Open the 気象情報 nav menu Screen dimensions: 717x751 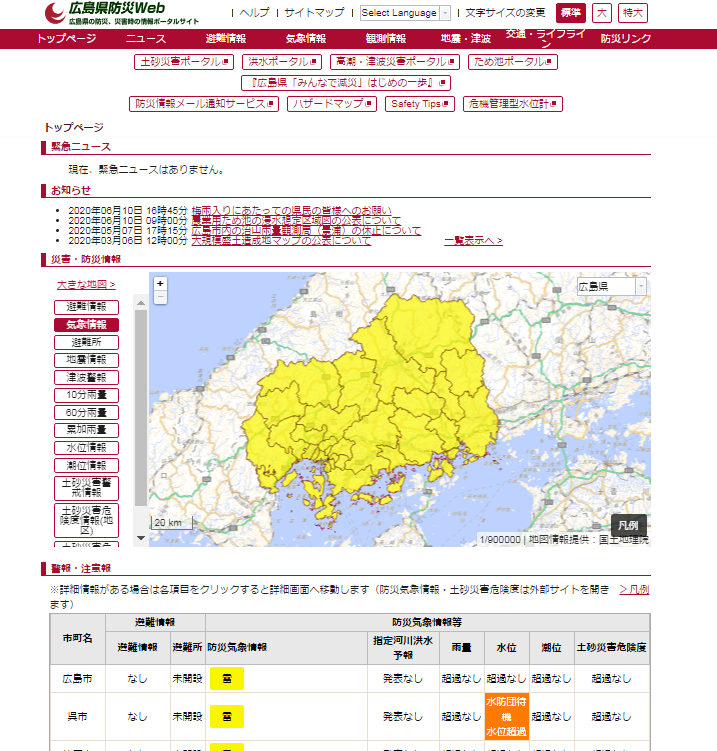[x=306, y=39]
